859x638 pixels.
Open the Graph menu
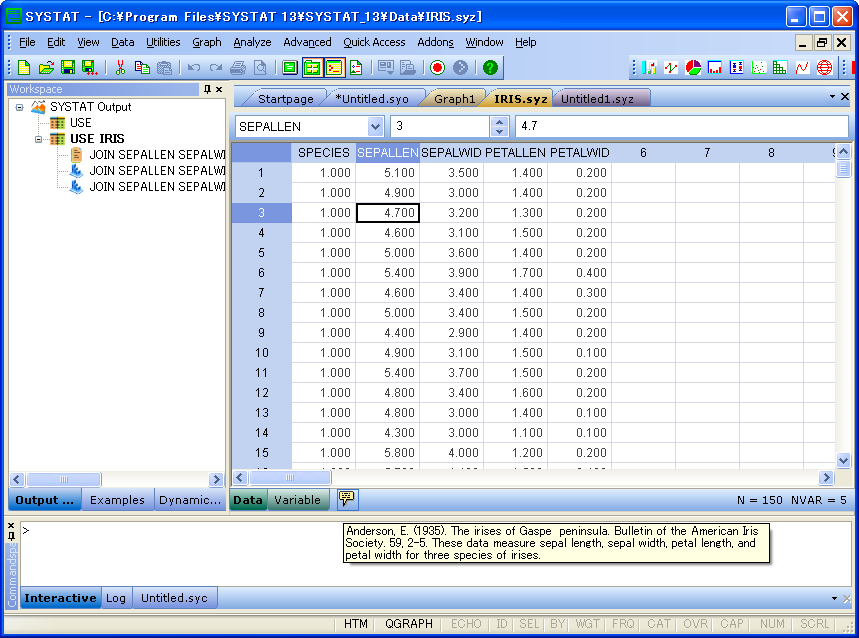coord(207,42)
